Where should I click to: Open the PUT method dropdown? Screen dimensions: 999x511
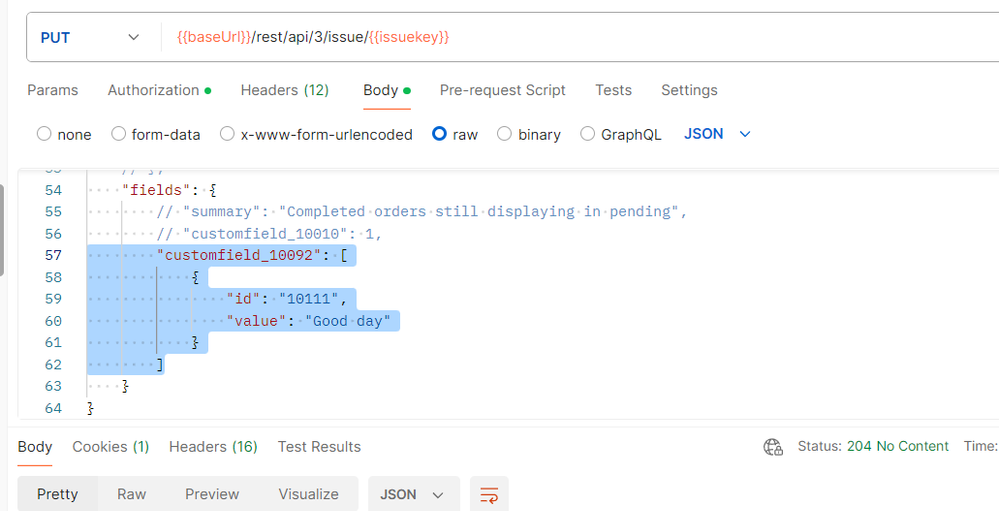pyautogui.click(x=90, y=38)
